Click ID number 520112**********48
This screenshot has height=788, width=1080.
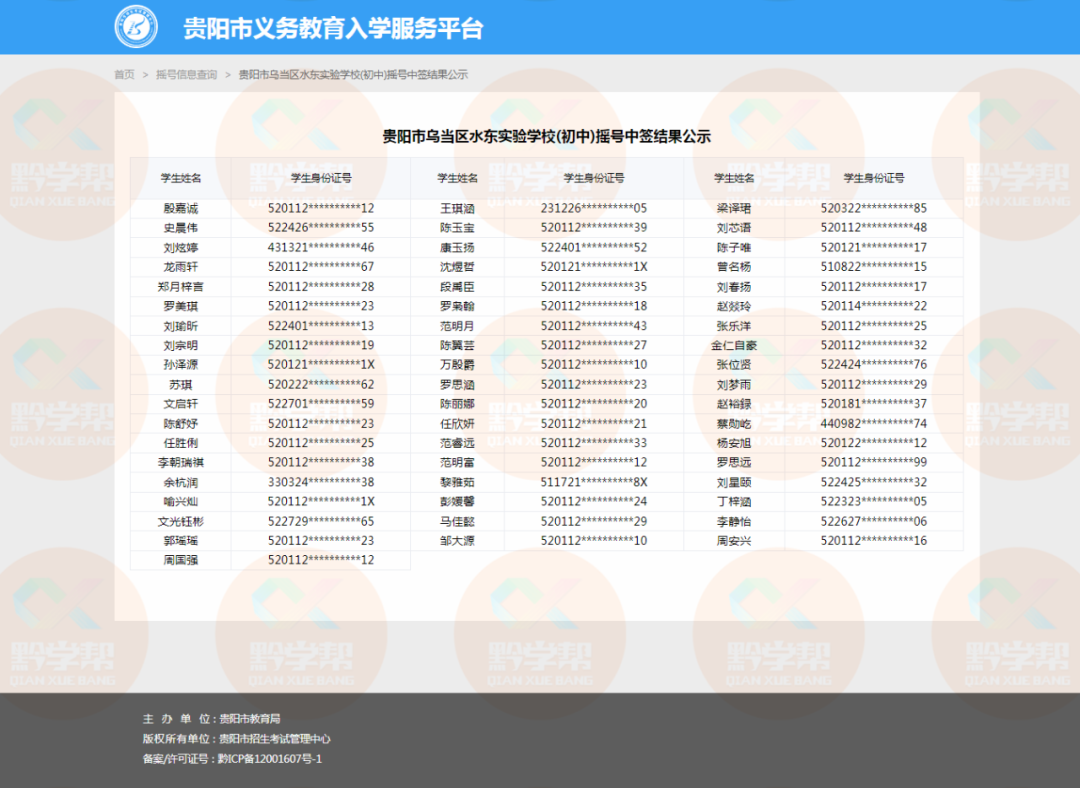[873, 227]
